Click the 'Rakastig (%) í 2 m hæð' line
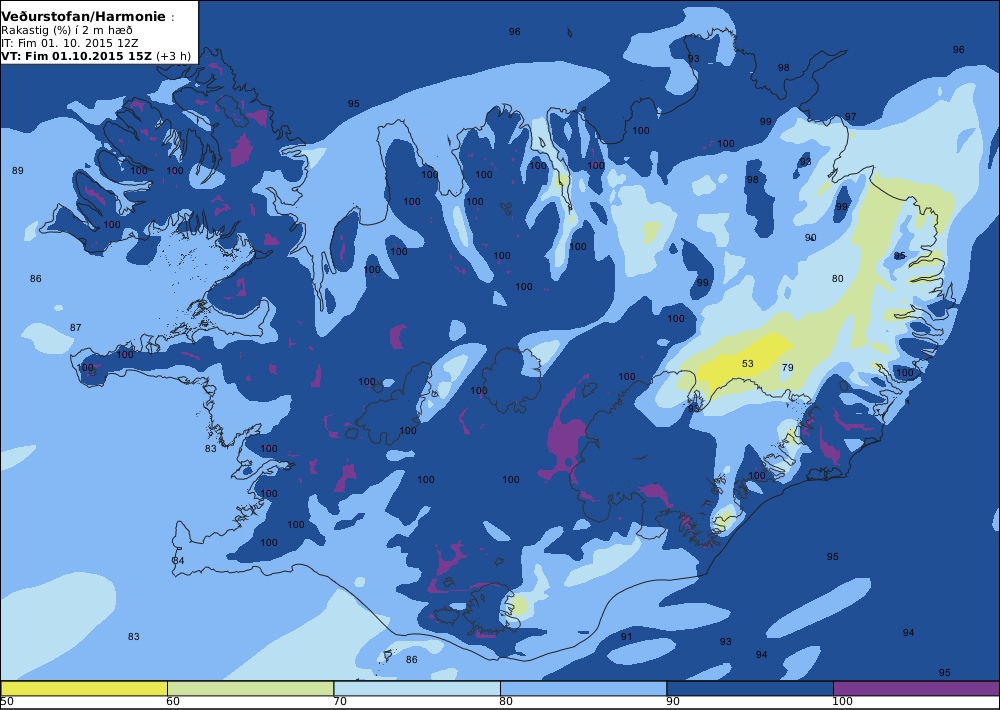1000x710 pixels. [66, 31]
